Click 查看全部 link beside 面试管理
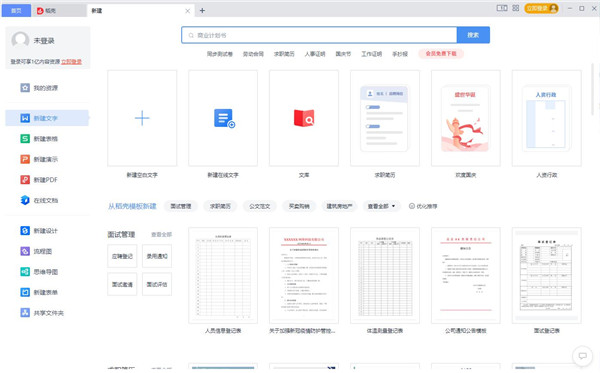 coord(161,235)
